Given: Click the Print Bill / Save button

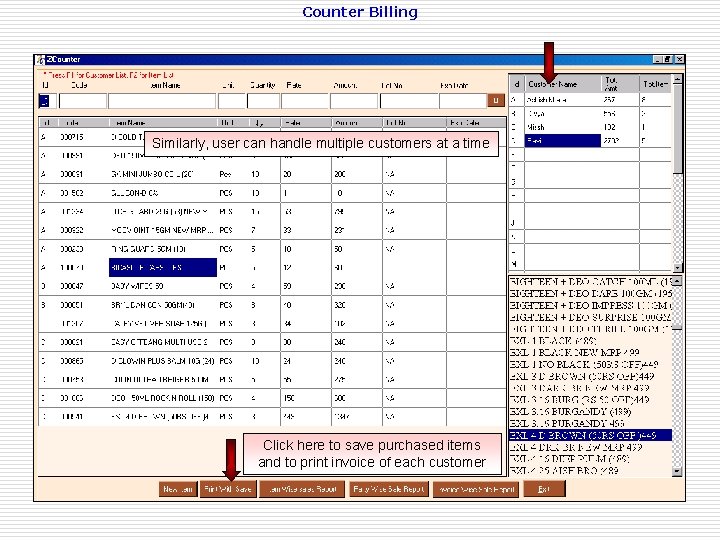Looking at the screenshot, I should click(228, 489).
